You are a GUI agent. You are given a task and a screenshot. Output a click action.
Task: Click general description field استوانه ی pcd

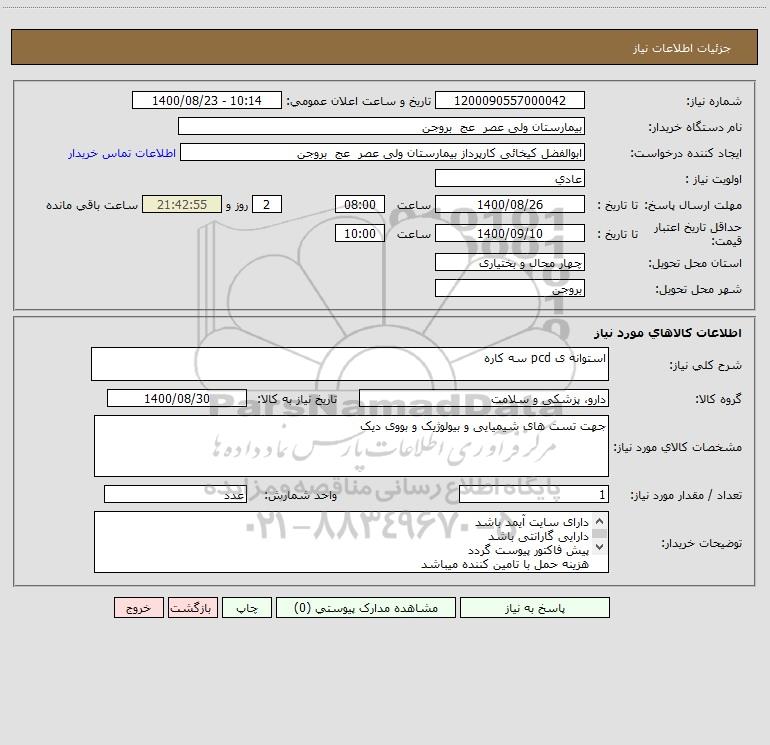350,364
